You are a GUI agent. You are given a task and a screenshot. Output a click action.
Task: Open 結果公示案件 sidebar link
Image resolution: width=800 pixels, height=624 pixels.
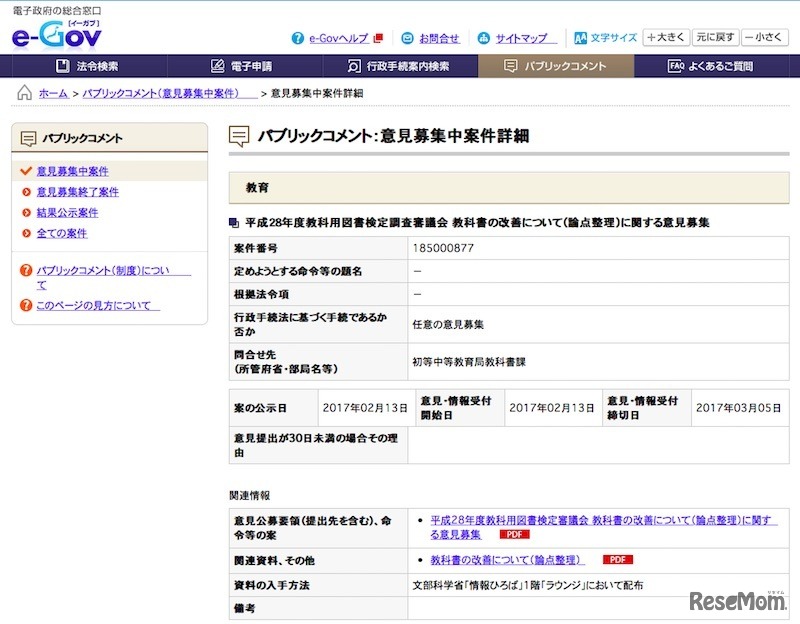click(67, 213)
